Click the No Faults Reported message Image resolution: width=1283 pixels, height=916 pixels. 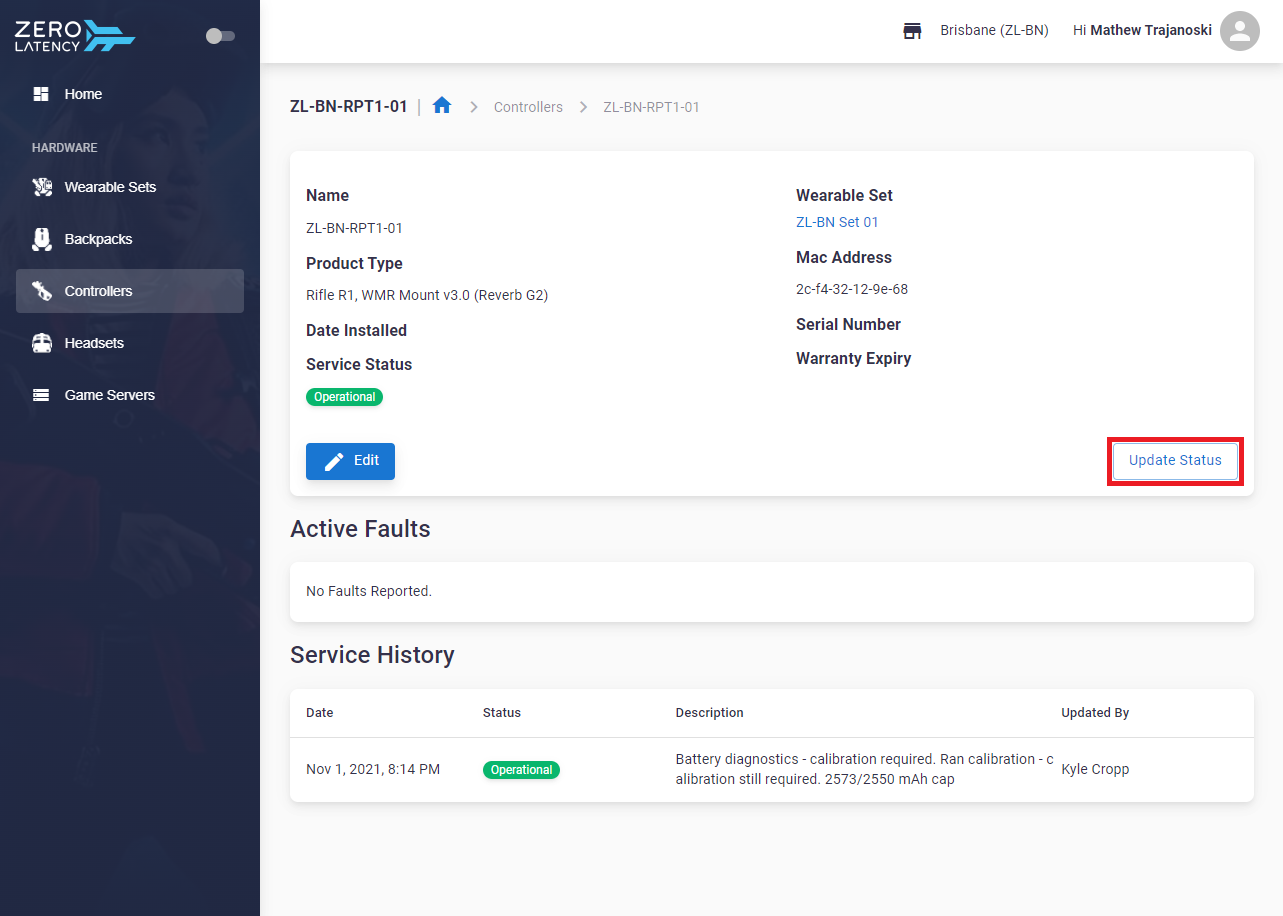click(x=369, y=591)
